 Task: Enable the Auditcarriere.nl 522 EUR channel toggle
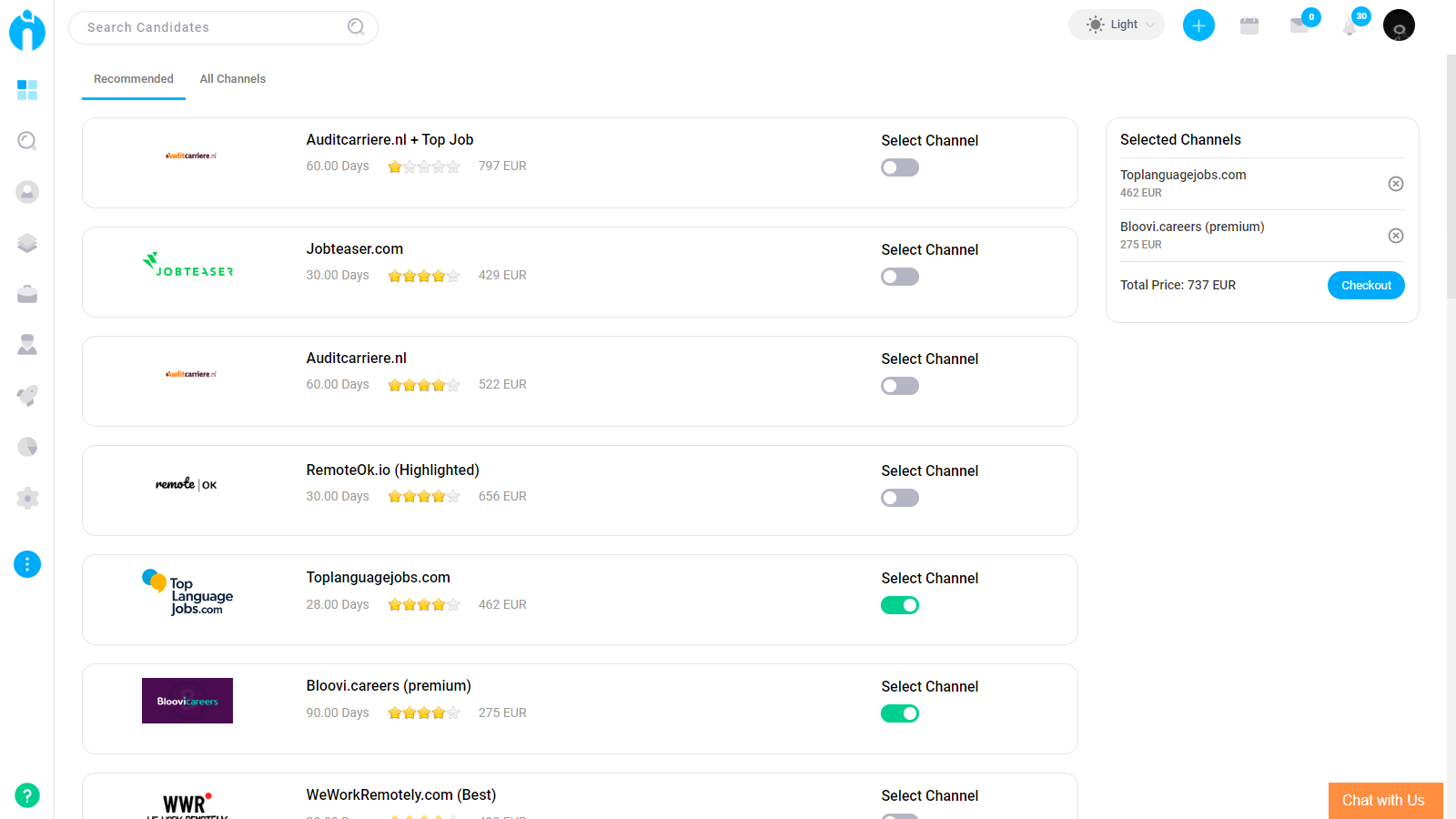900,386
